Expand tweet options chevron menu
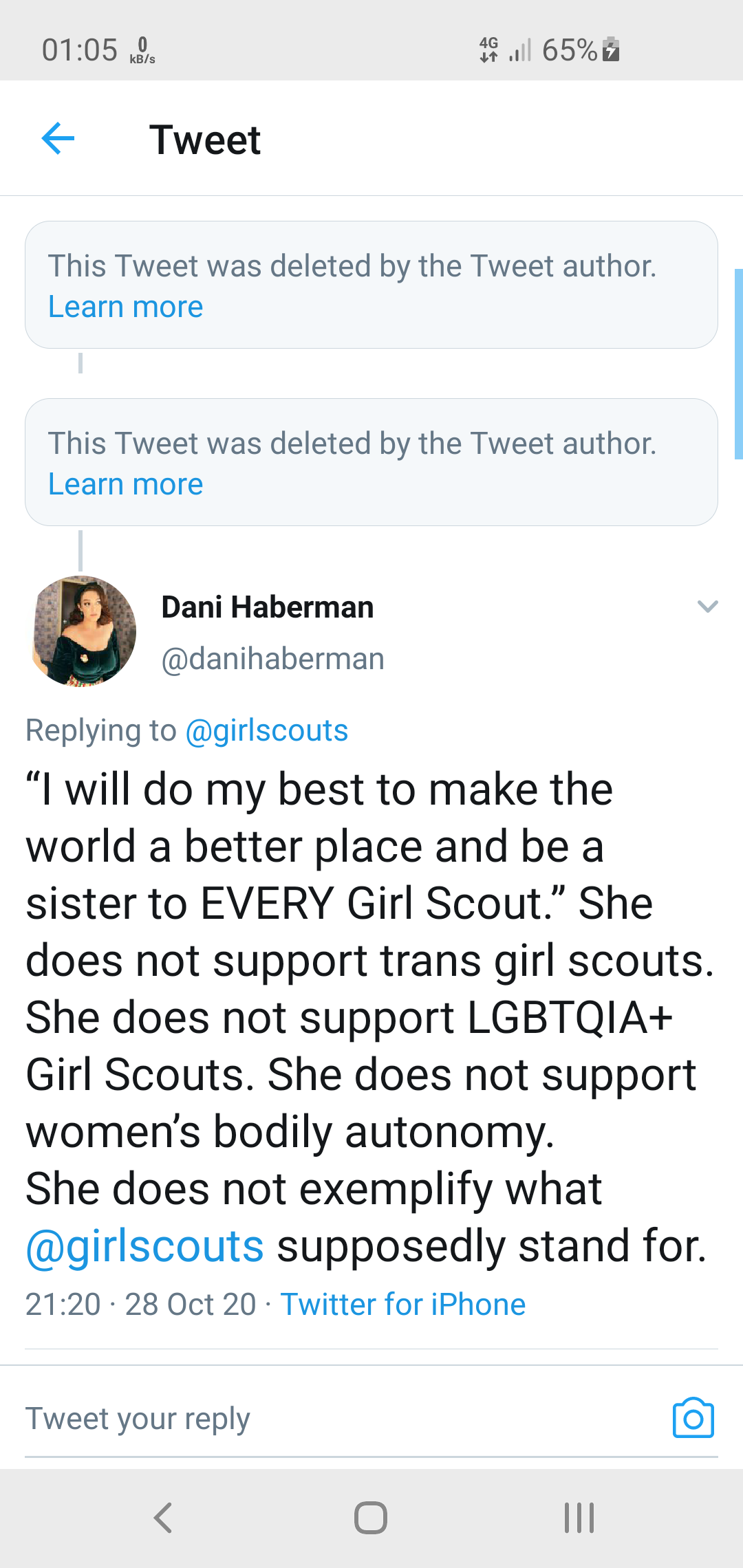The height and width of the screenshot is (1568, 743). [707, 606]
